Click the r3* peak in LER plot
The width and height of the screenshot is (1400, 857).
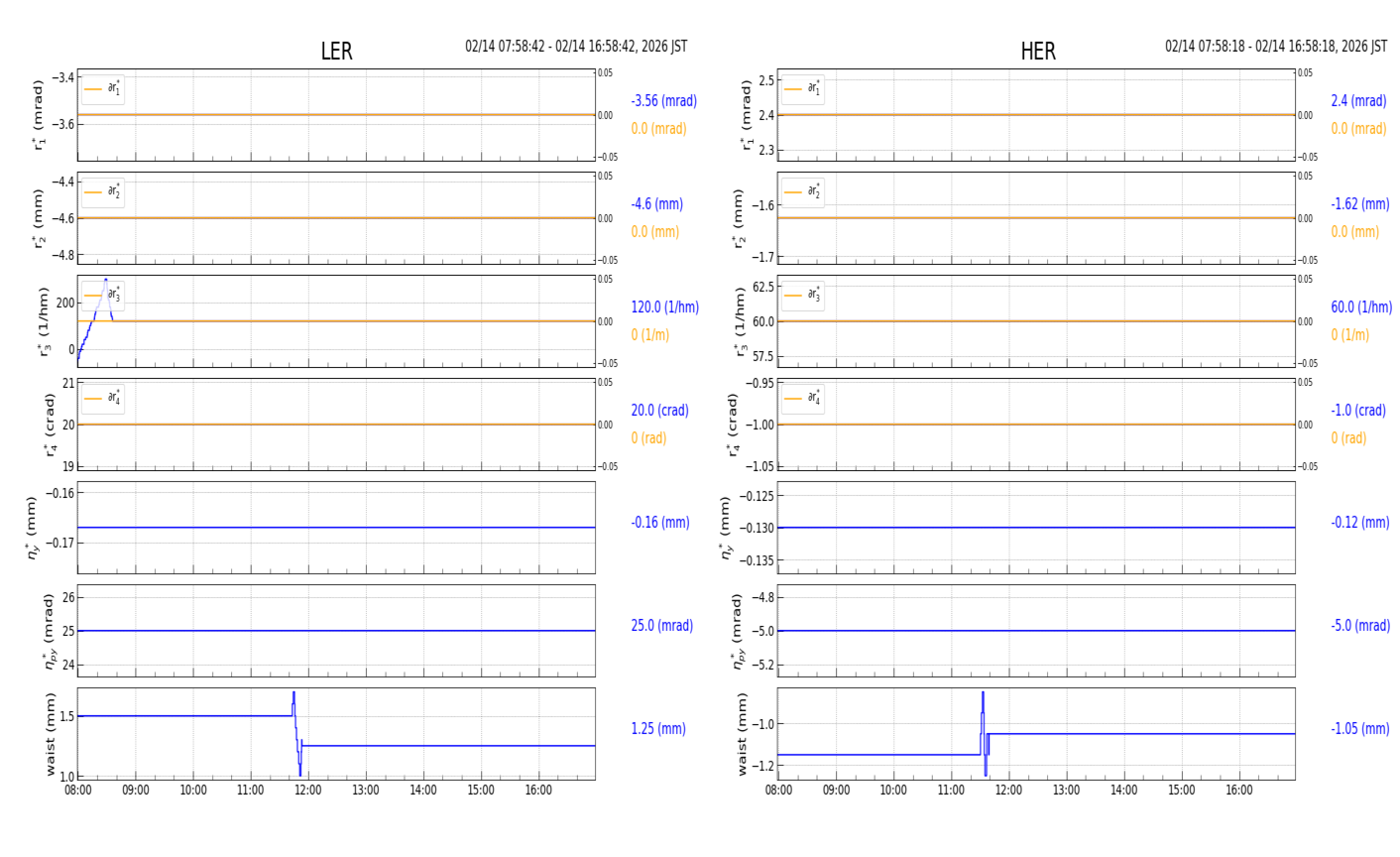[105, 281]
